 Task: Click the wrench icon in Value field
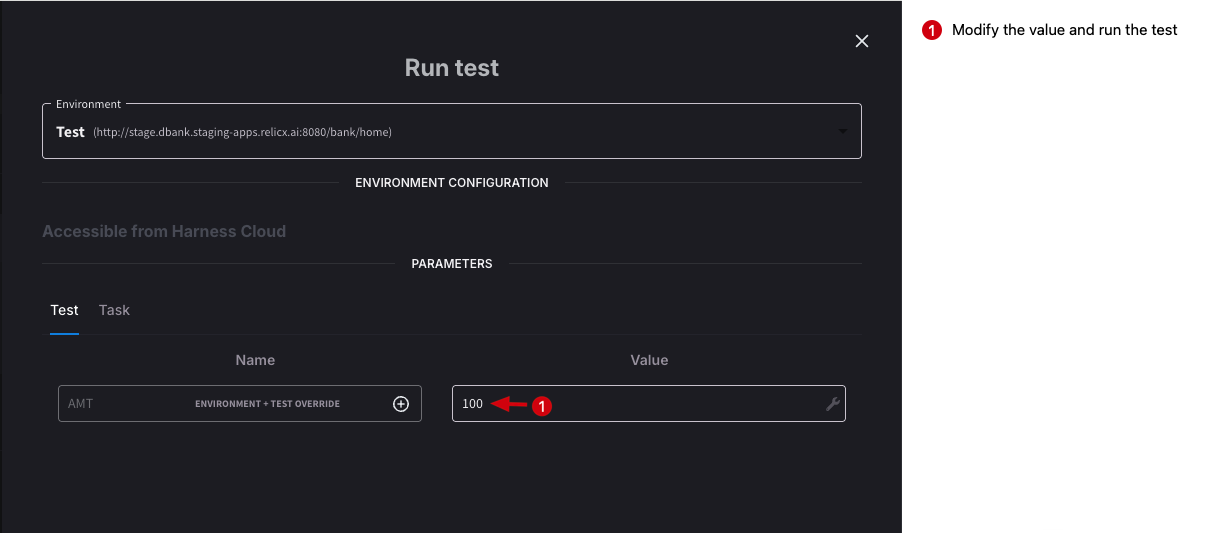point(832,404)
